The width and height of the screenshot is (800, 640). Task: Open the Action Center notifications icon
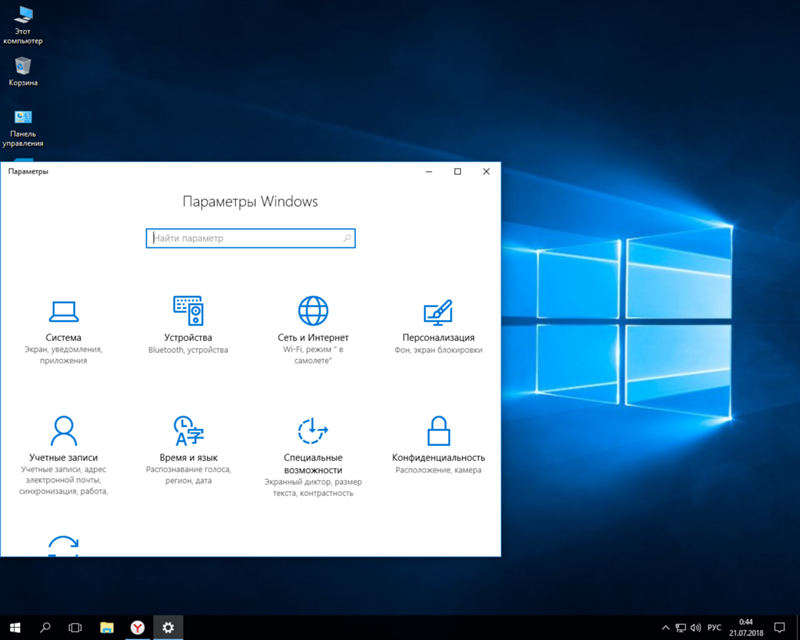click(779, 628)
